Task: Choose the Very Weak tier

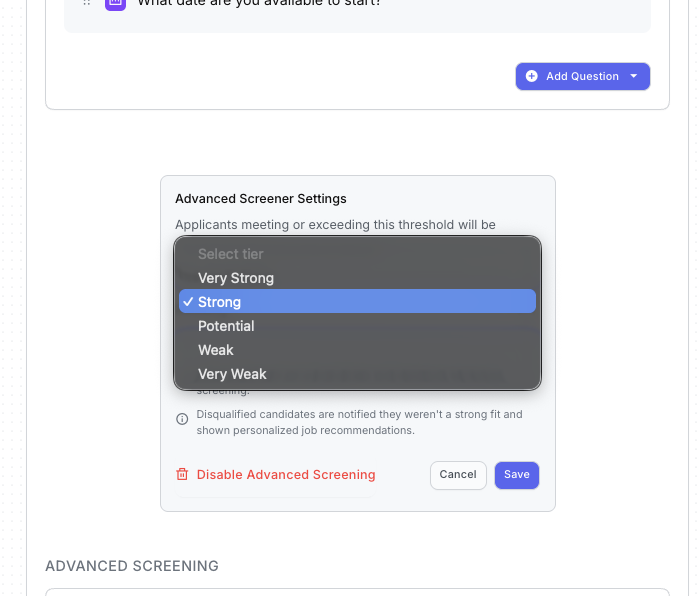Action: coord(232,374)
